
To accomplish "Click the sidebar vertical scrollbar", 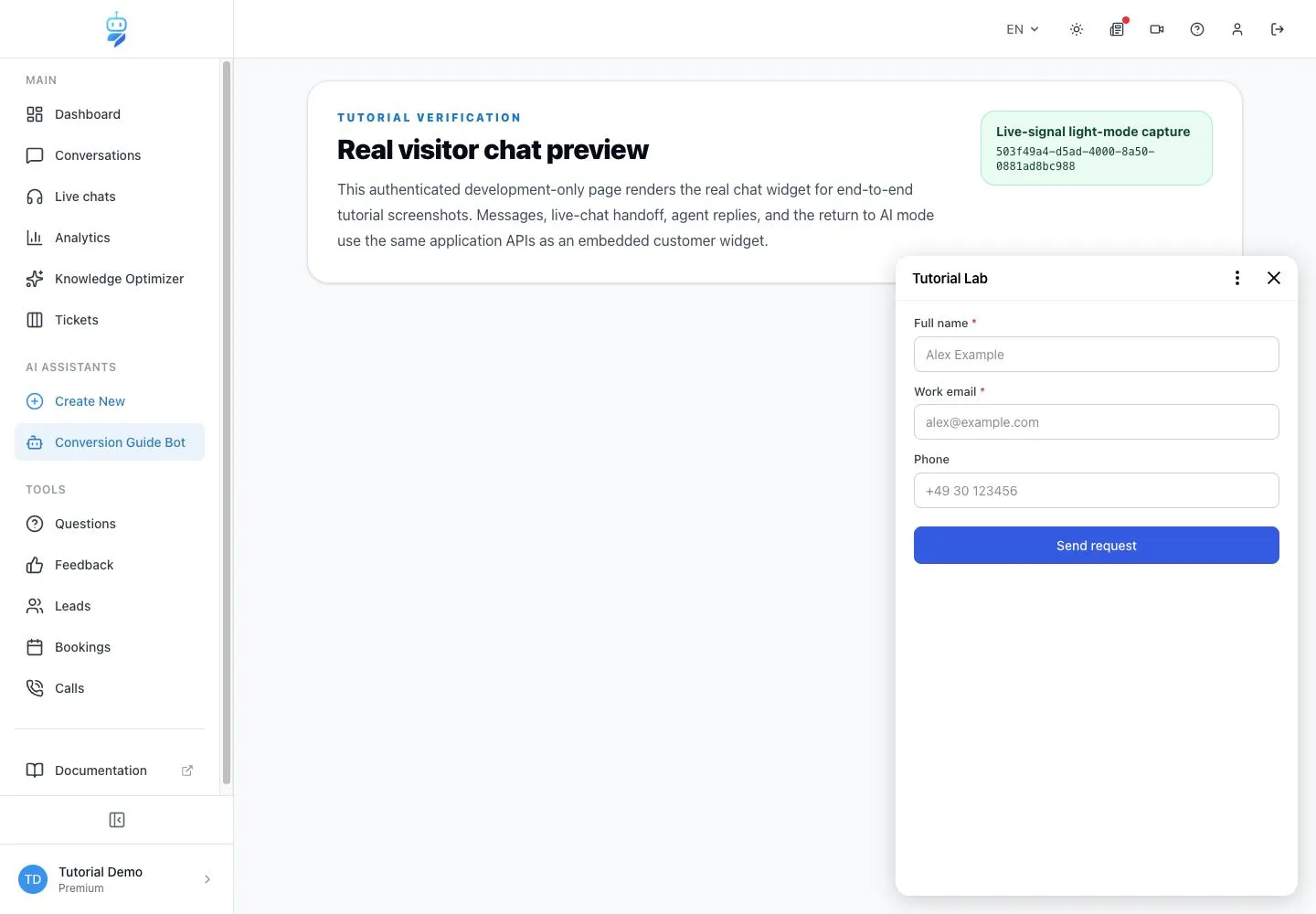I will coord(227,422).
